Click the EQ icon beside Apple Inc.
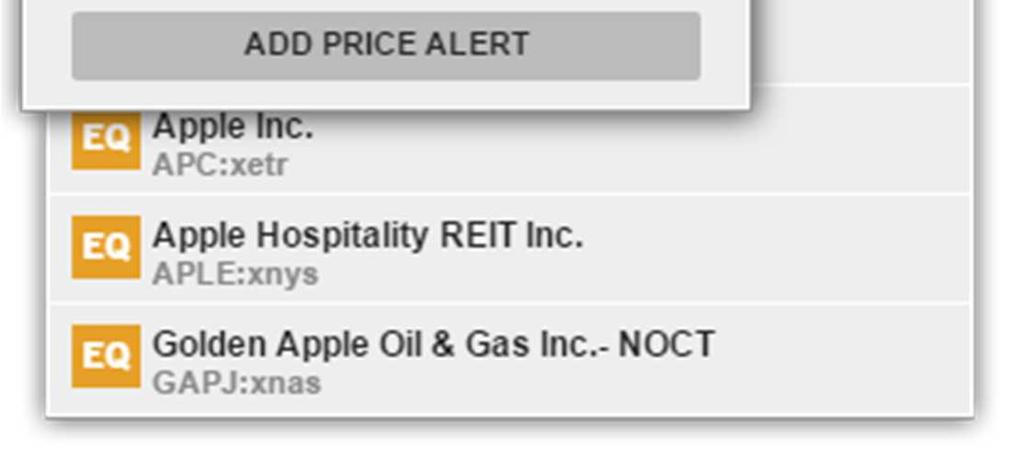 coord(106,140)
